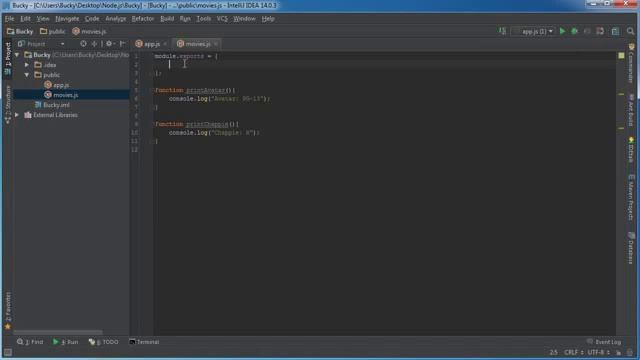This screenshot has height=360, width=640.
Task: Run app.js with the green play button
Action: click(562, 31)
